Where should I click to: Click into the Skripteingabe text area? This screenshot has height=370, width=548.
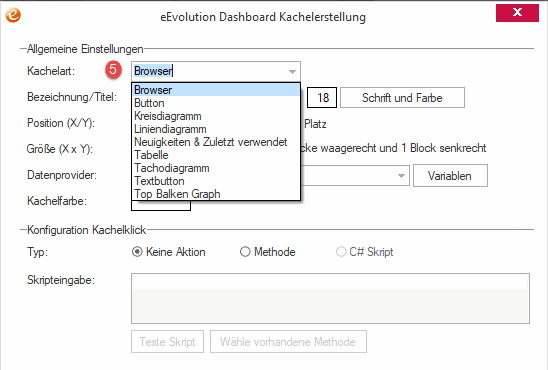tap(330, 298)
